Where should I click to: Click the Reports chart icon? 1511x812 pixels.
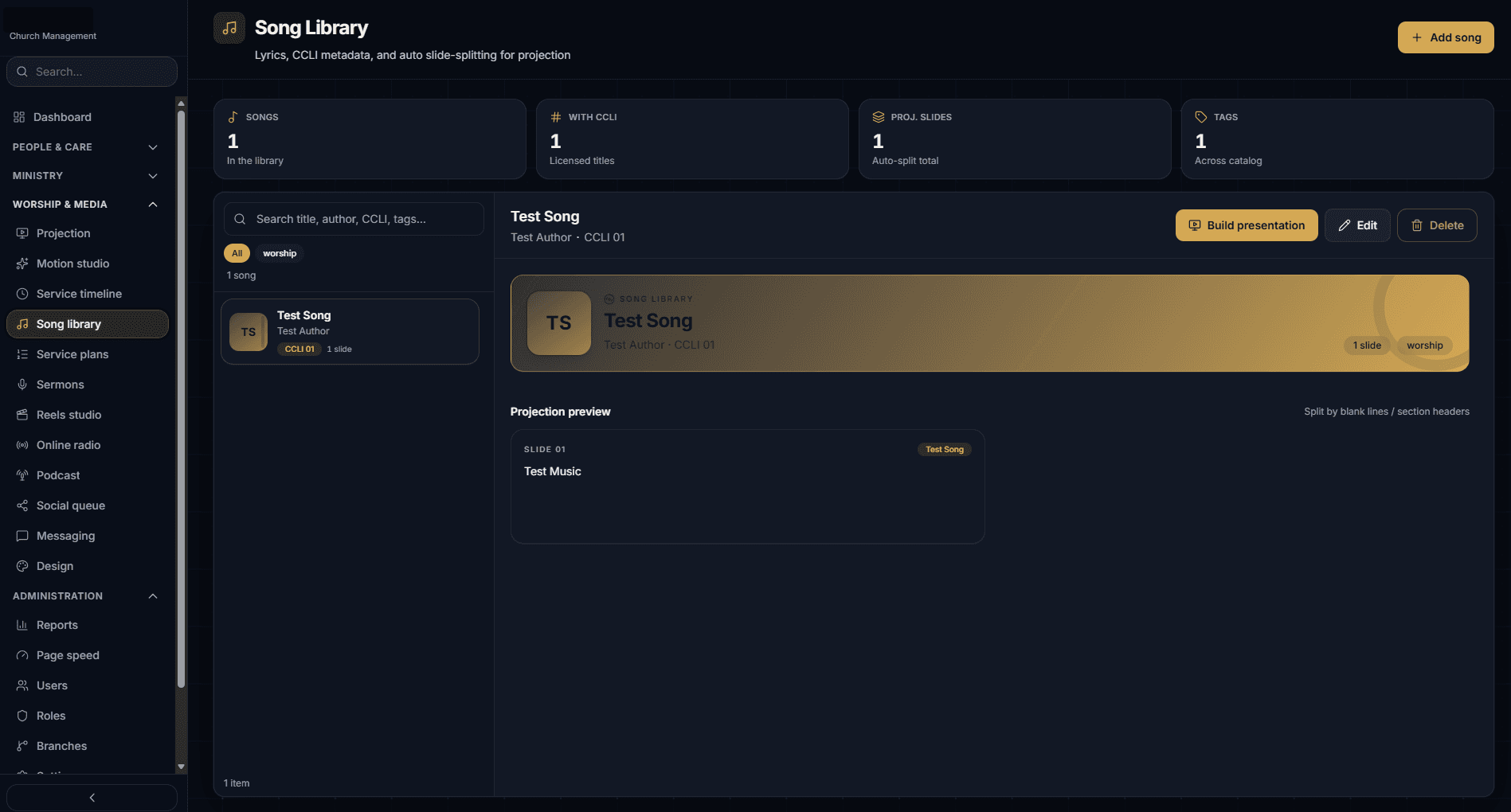click(x=22, y=625)
